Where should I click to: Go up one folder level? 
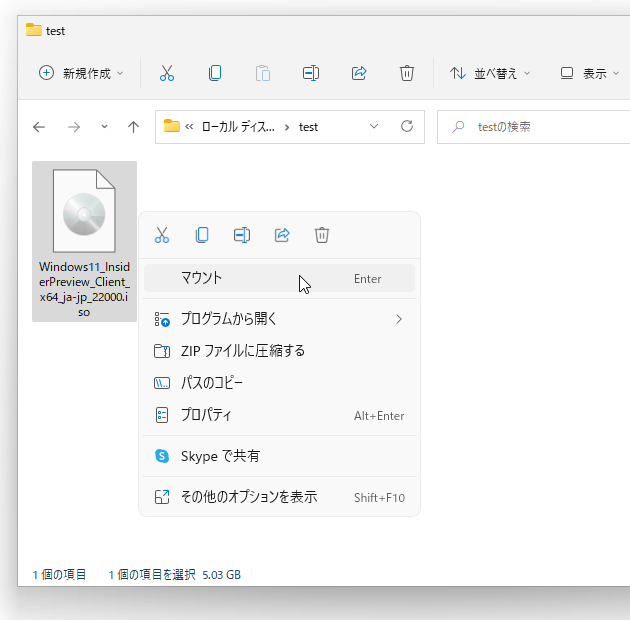point(133,127)
